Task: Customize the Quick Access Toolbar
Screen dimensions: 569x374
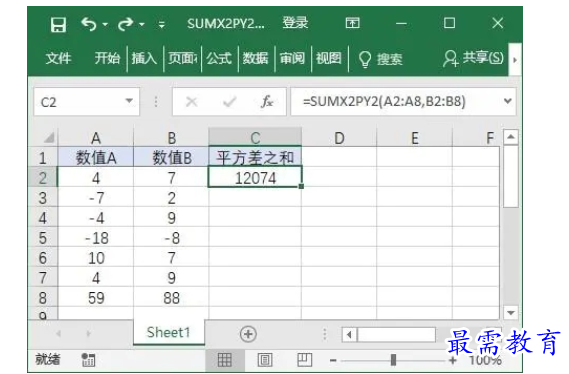Action: [x=161, y=25]
